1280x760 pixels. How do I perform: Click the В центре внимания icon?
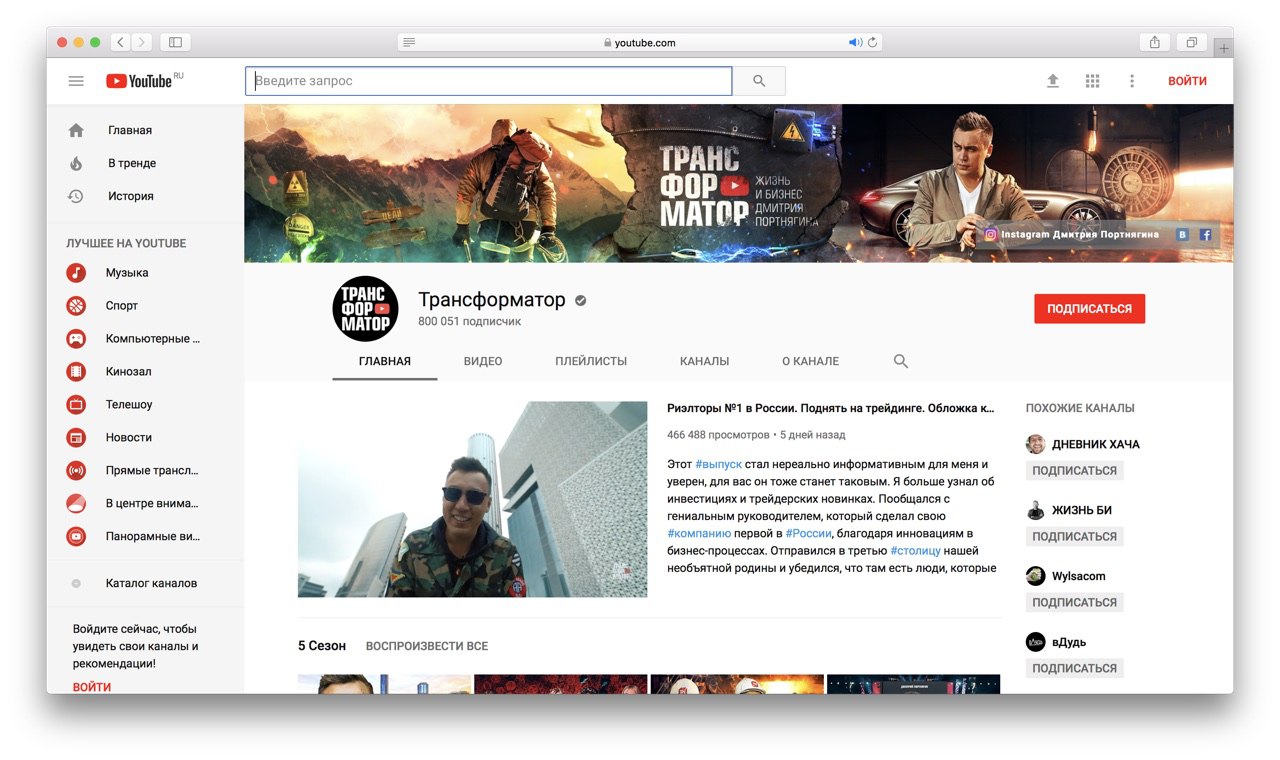76,504
